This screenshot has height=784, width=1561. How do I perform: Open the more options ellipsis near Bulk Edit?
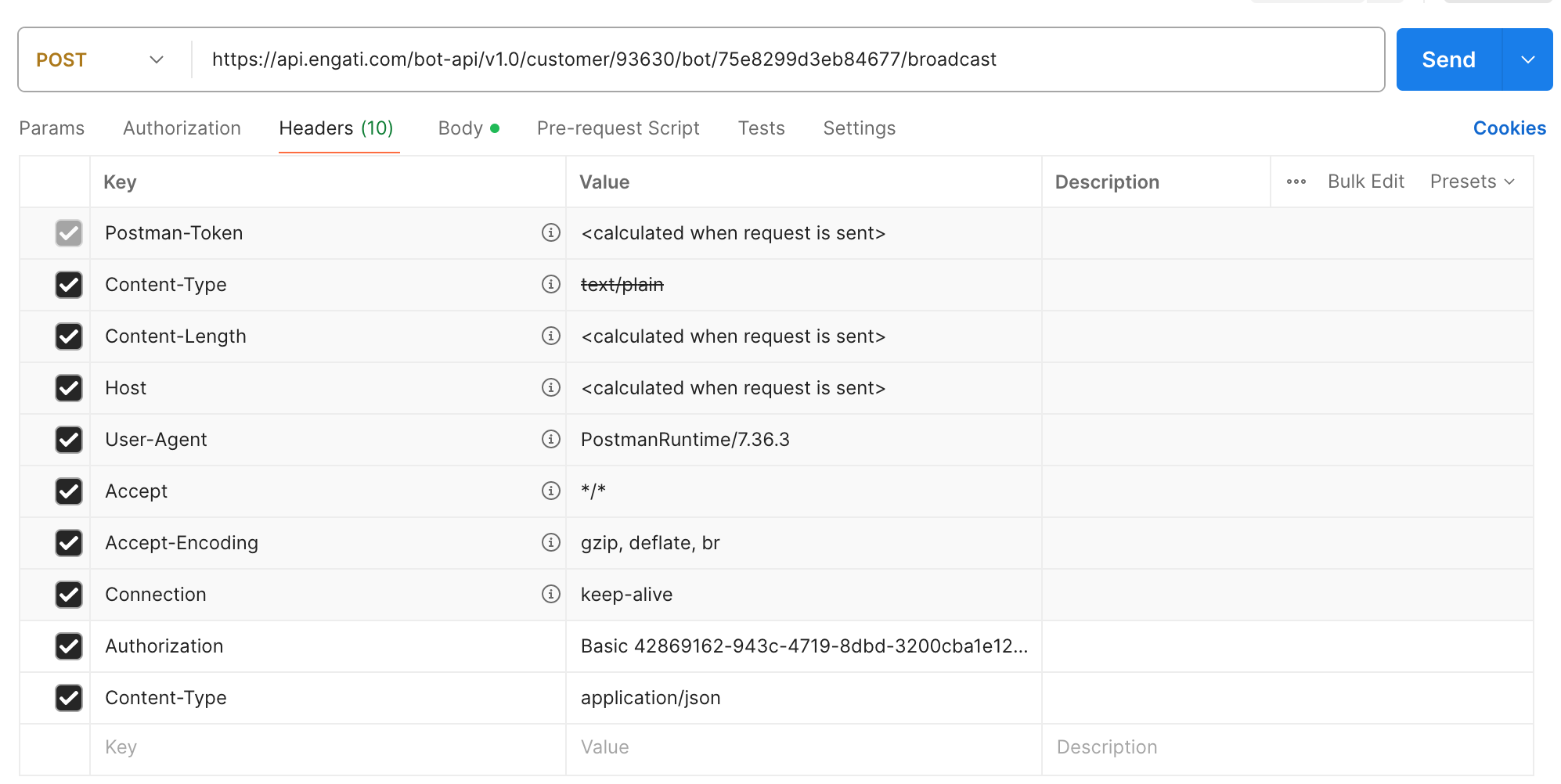click(x=1296, y=181)
